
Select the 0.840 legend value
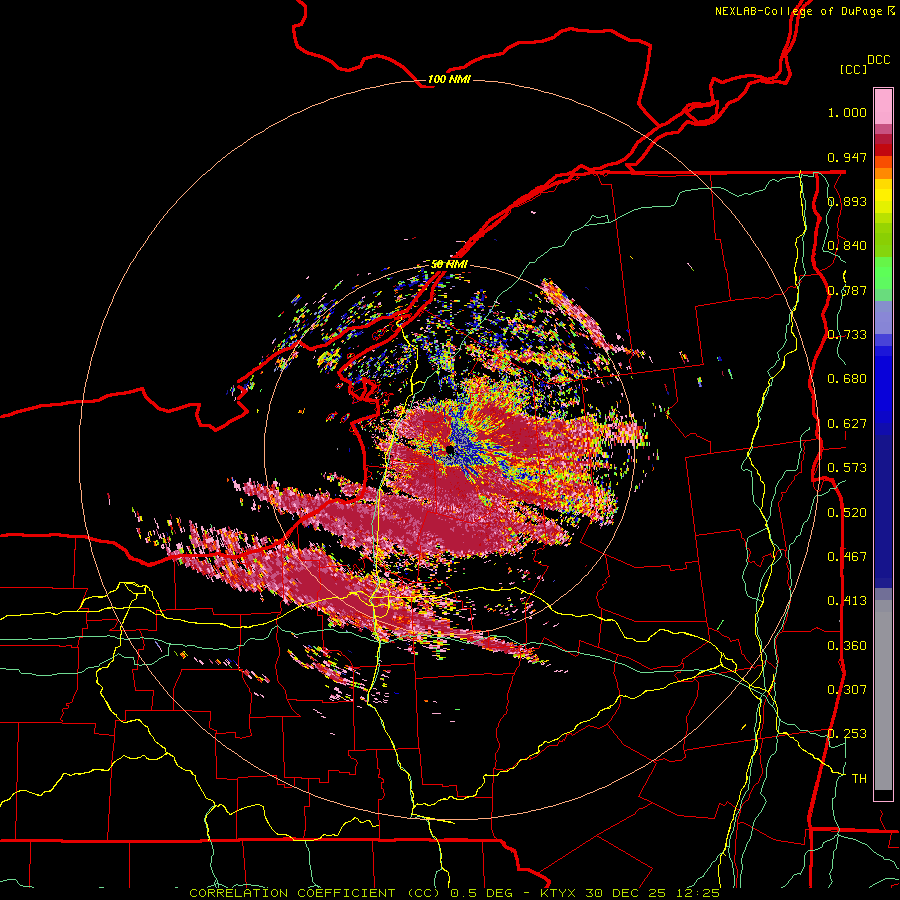[x=847, y=246]
